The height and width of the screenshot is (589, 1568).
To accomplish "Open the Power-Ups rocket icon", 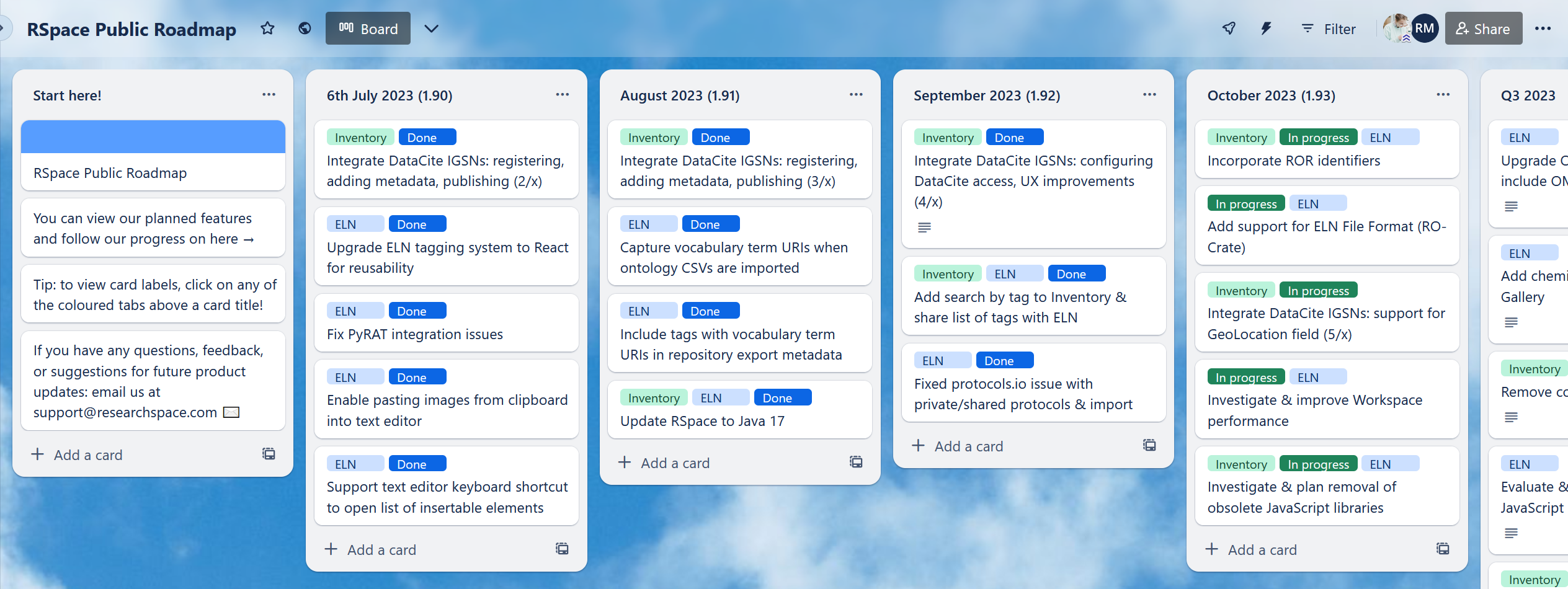I will tap(1229, 29).
